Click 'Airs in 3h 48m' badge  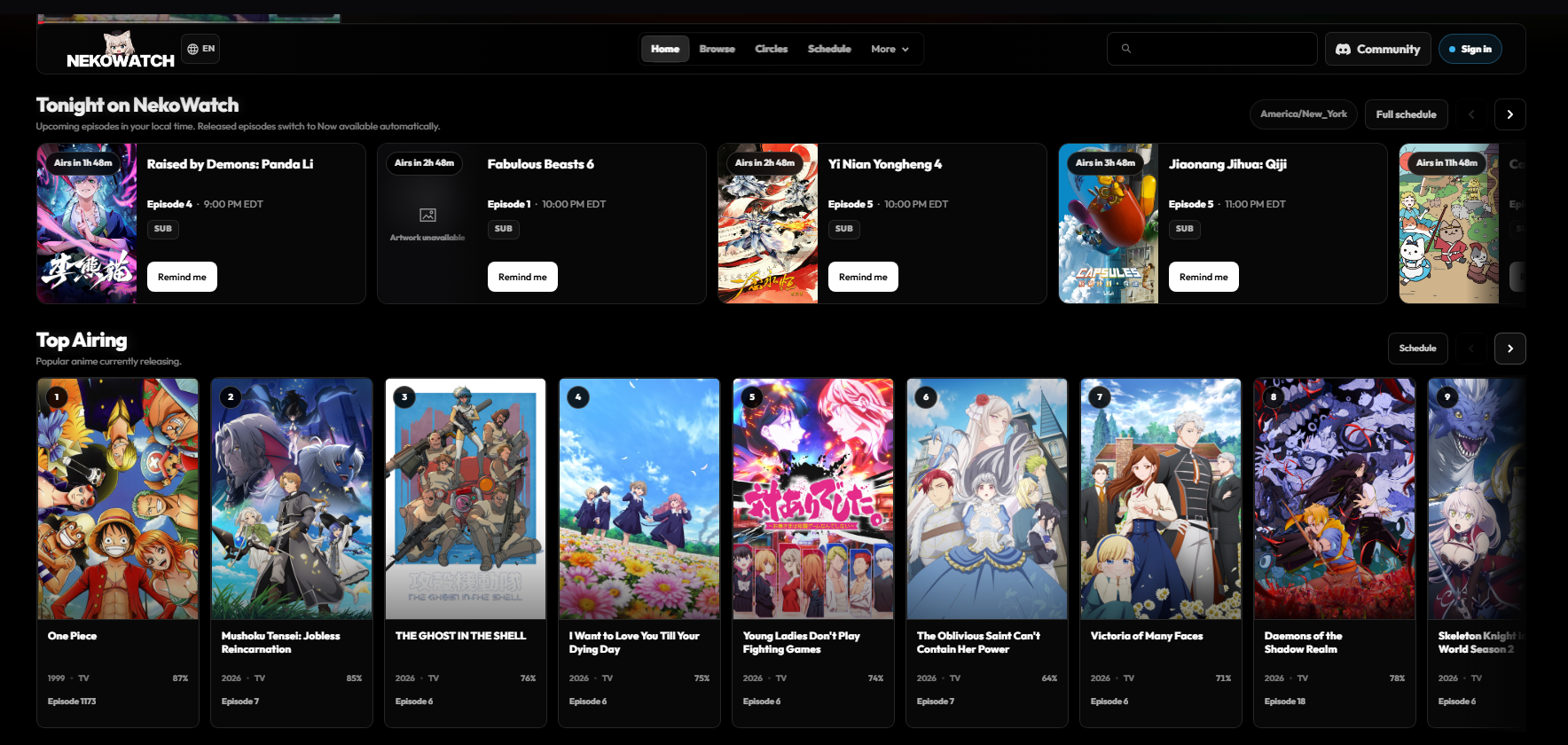[1105, 163]
